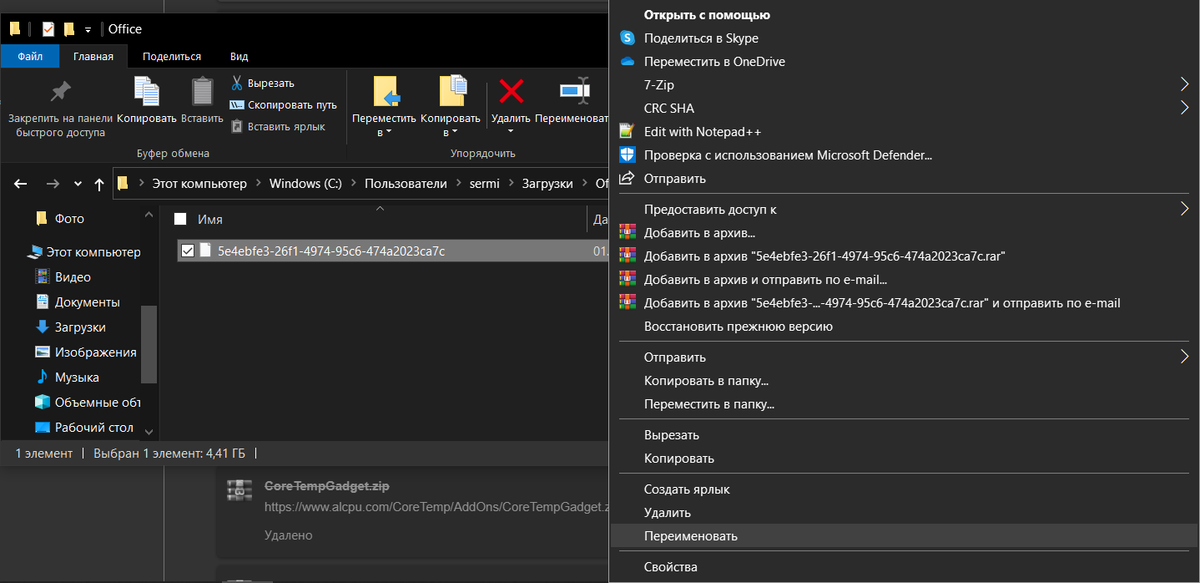
Task: Click the archive icon of CoreTempGadget.zip
Action: (237, 488)
